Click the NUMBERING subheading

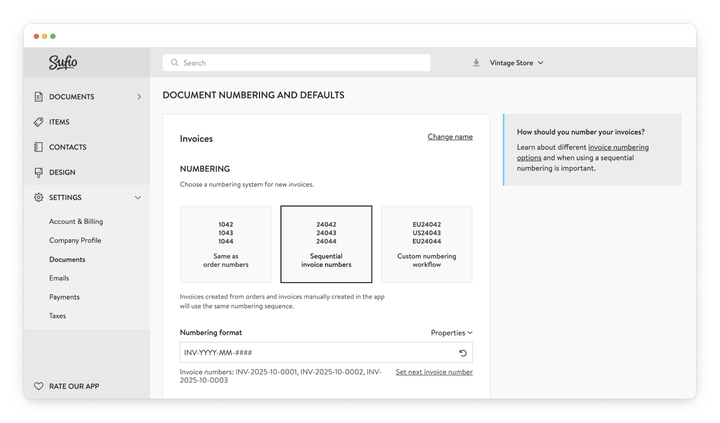(x=205, y=169)
